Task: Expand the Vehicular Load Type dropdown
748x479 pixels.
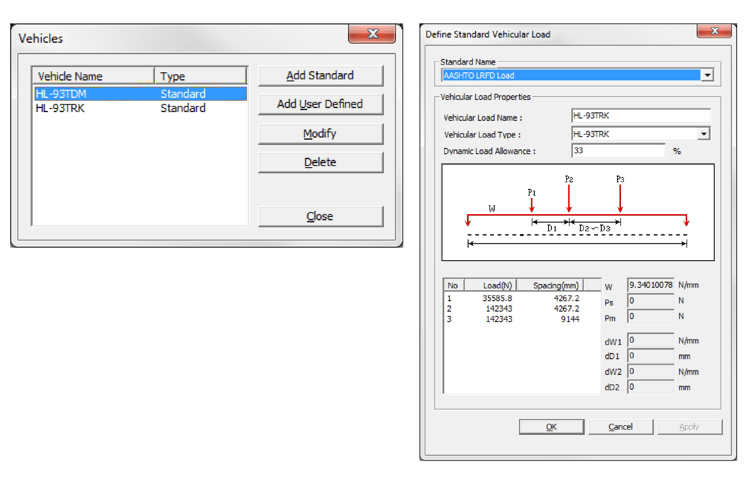Action: click(x=703, y=134)
